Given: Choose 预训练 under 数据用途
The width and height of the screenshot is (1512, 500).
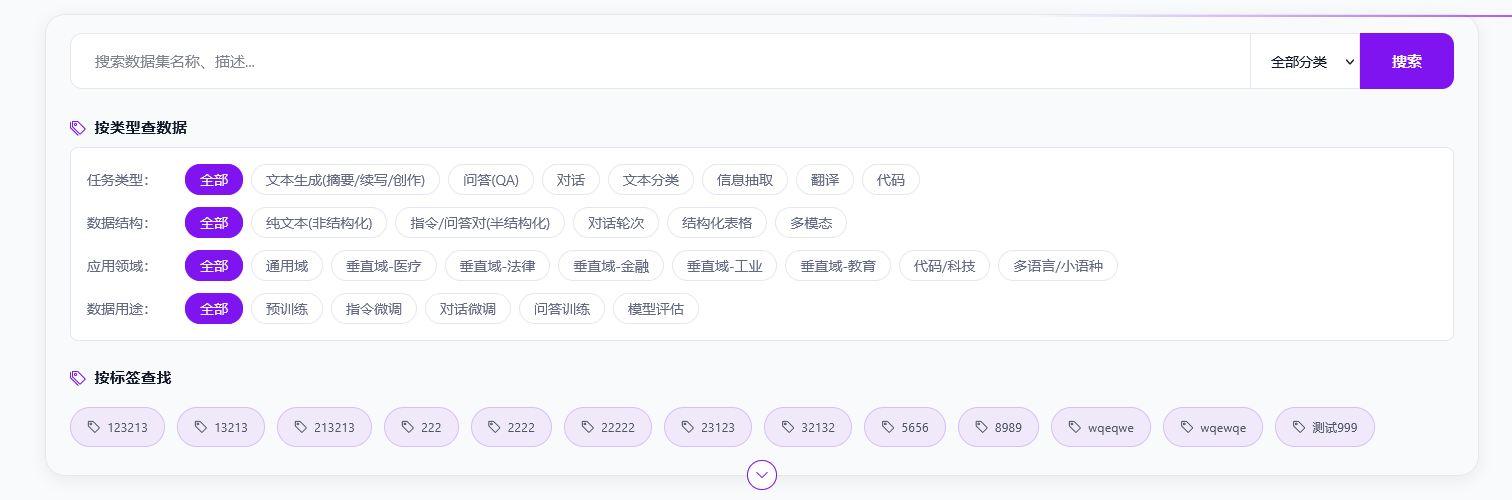Looking at the screenshot, I should pyautogui.click(x=287, y=309).
